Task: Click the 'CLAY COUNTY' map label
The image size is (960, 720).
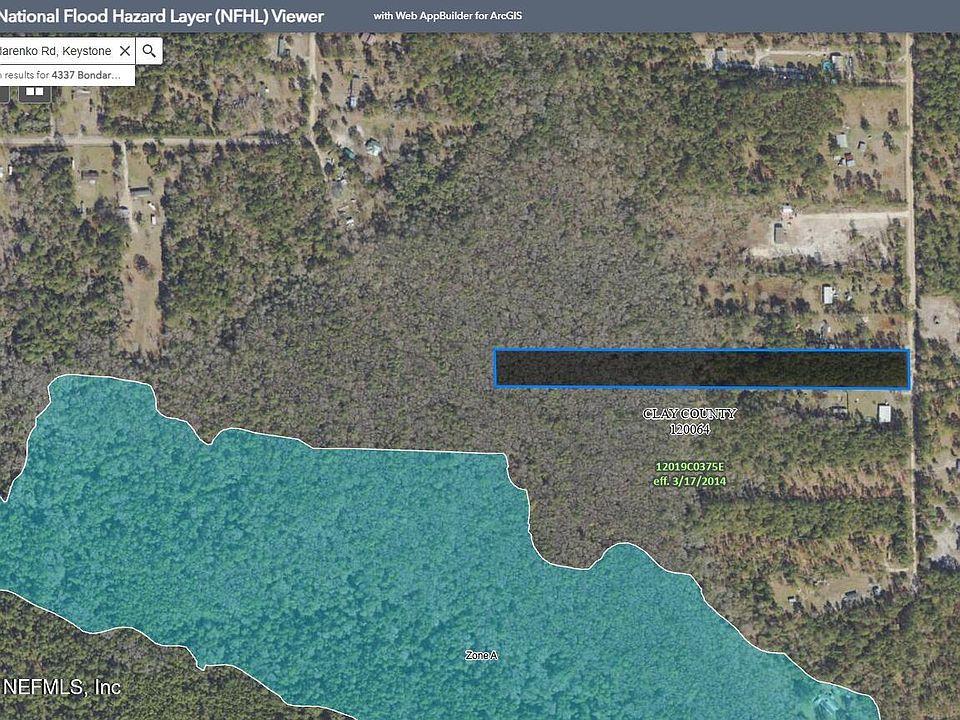Action: tap(689, 414)
